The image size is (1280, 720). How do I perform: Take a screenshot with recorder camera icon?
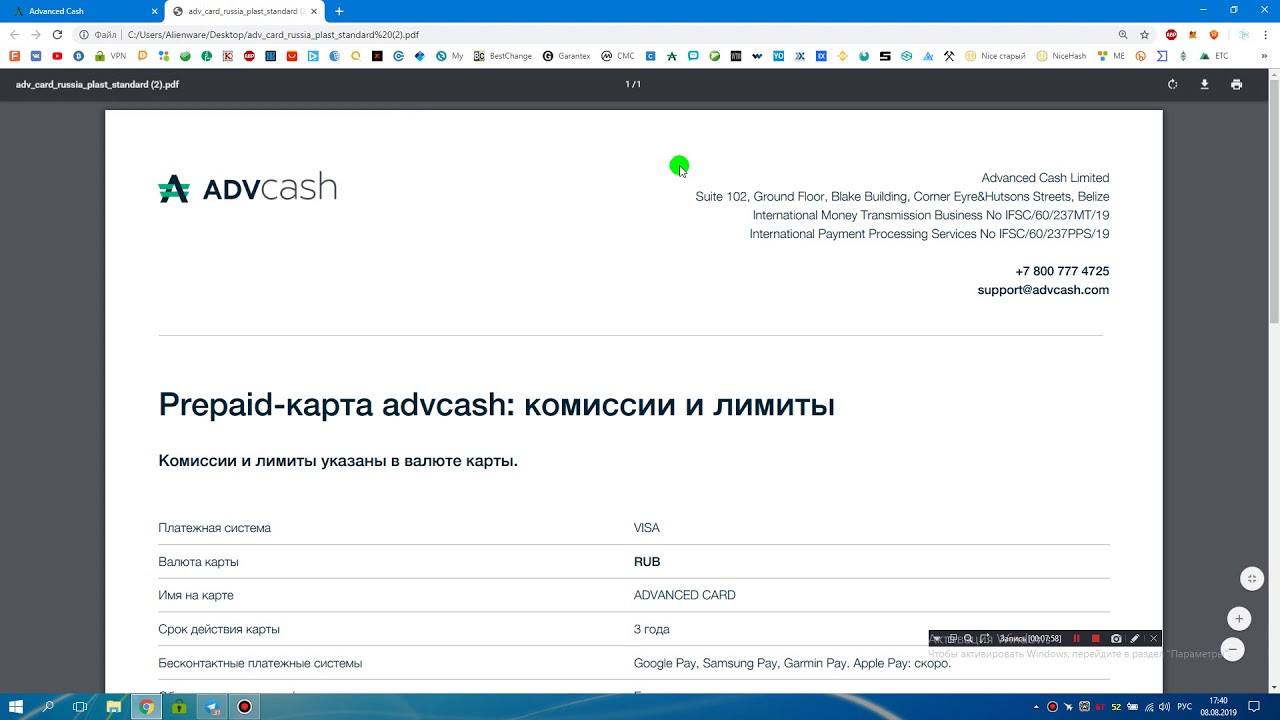click(1116, 639)
